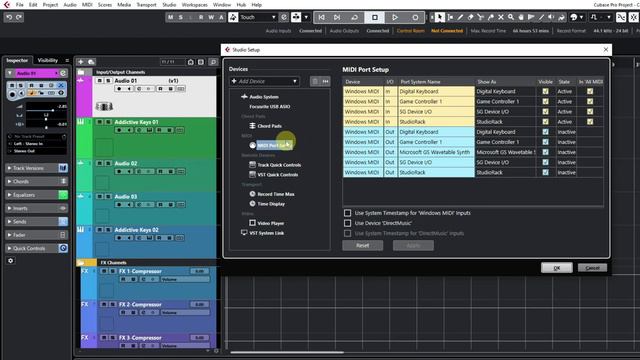Open the Project menu
The width and height of the screenshot is (640, 360).
point(50,5)
